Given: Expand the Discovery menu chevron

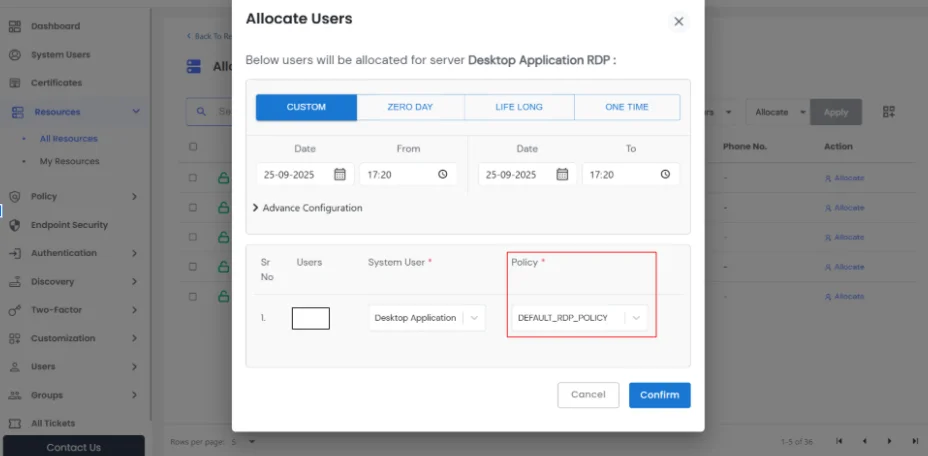Looking at the screenshot, I should click(134, 281).
